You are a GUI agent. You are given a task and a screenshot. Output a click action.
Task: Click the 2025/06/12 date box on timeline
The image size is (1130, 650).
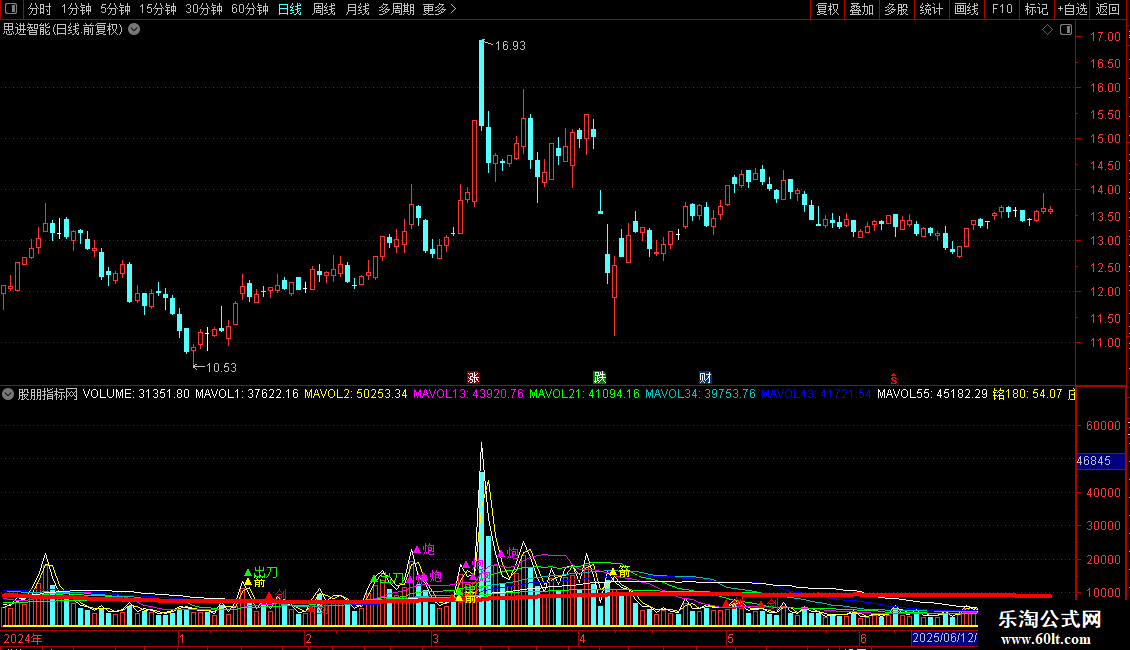coord(945,638)
